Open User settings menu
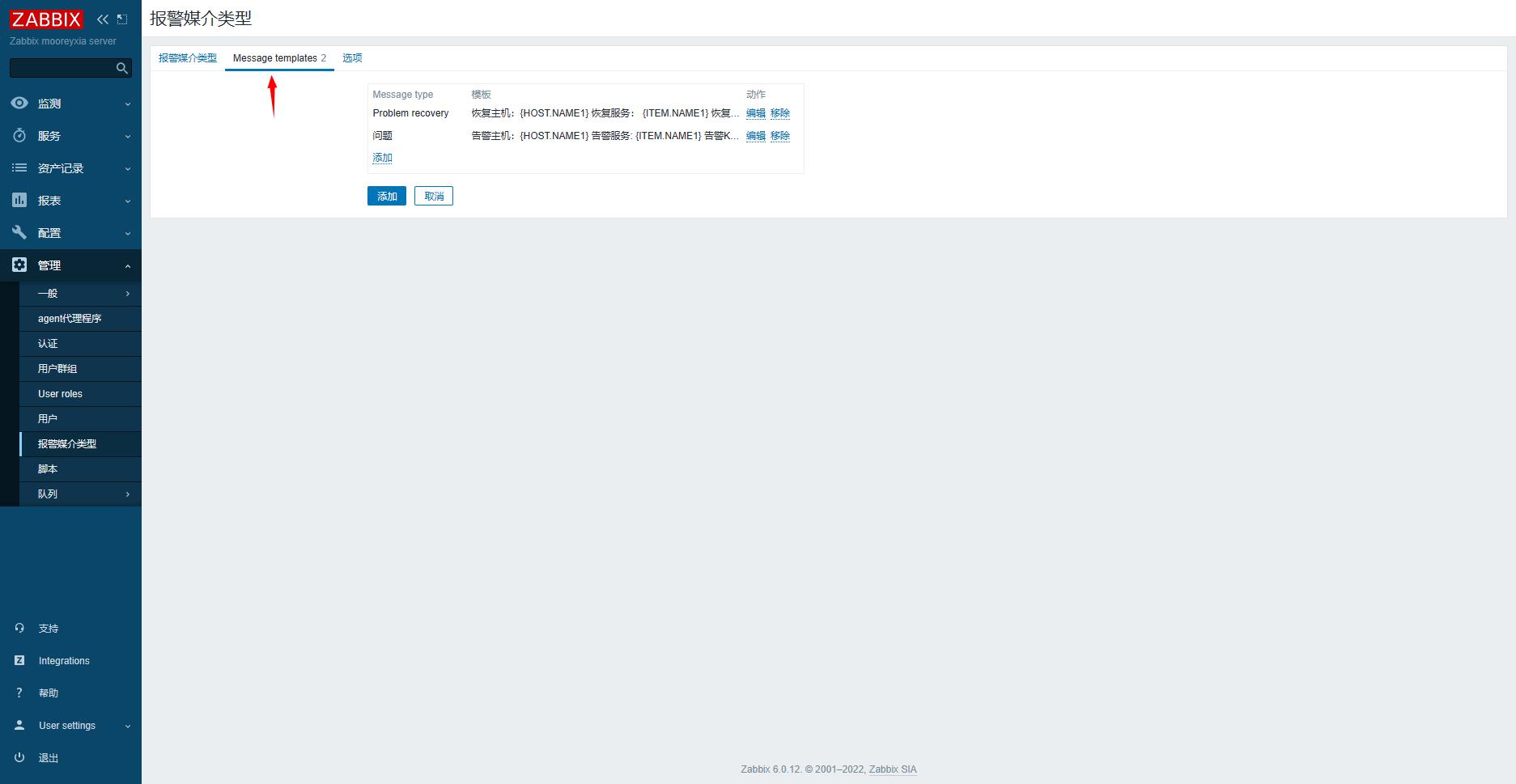 70,725
